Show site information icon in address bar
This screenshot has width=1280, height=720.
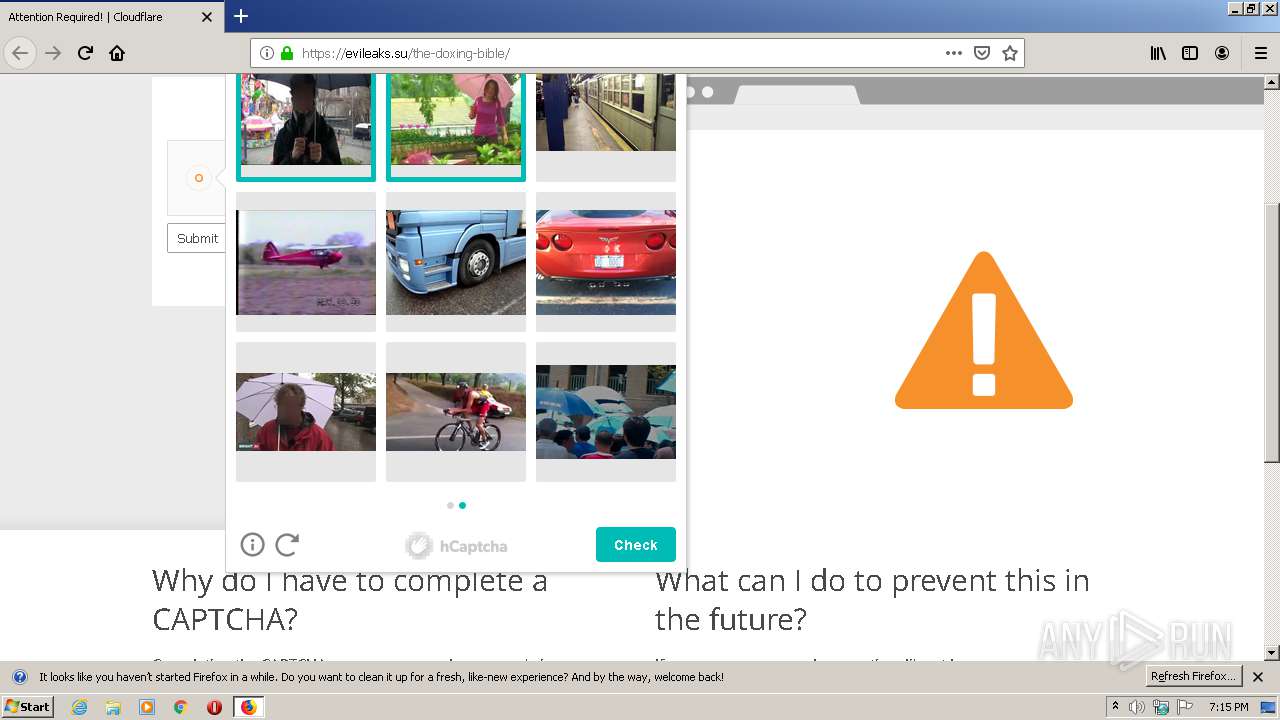tap(267, 53)
